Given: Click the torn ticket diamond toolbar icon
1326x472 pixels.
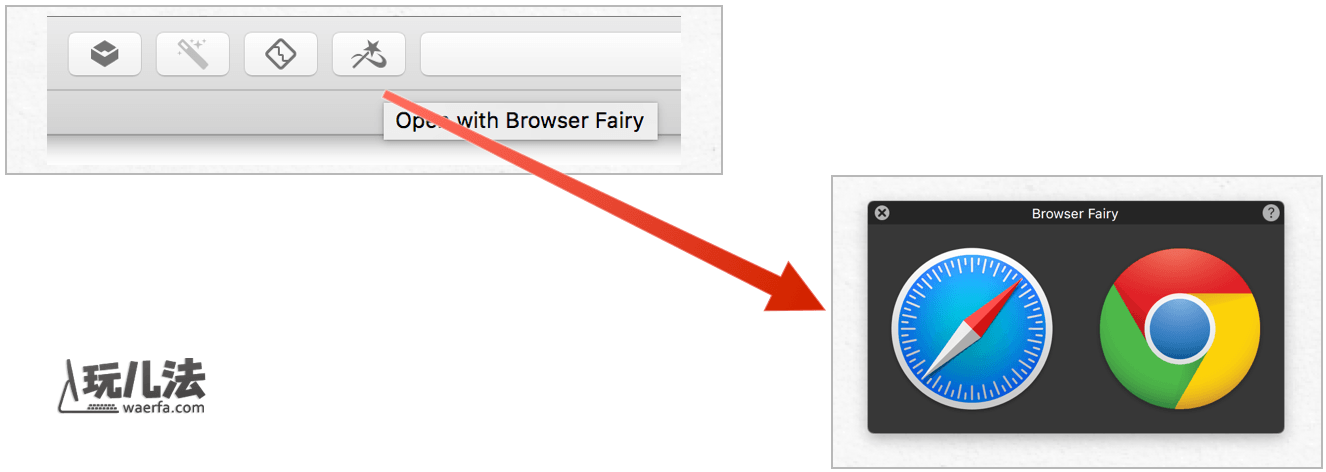Looking at the screenshot, I should click(281, 54).
